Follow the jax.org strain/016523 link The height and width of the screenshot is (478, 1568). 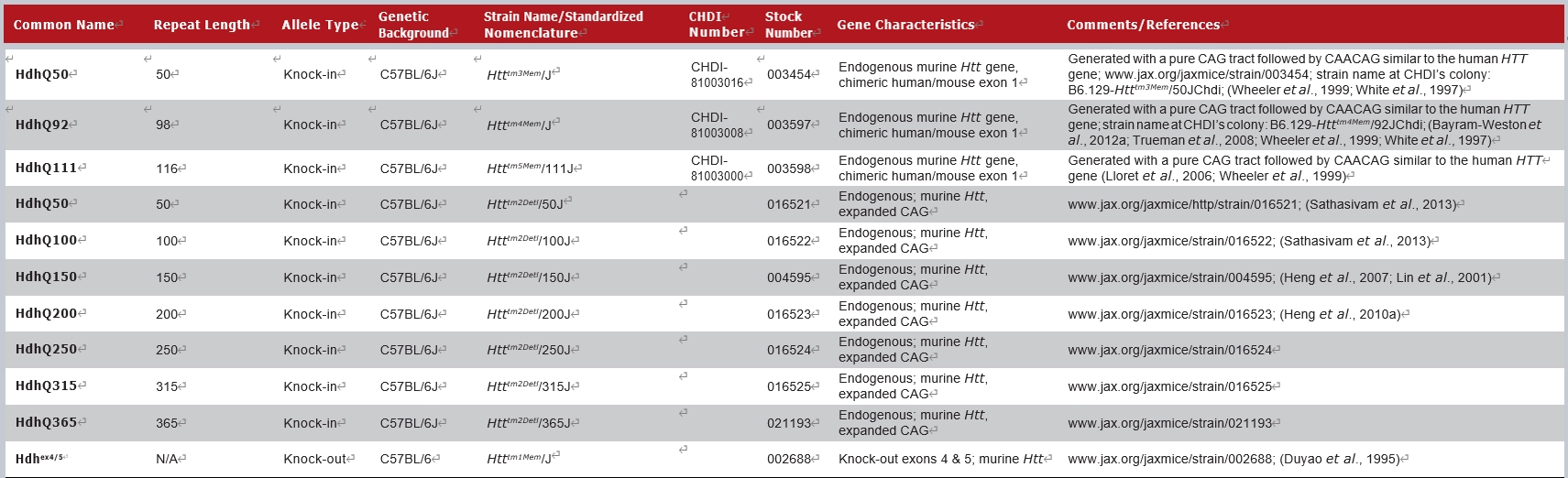[1170, 314]
